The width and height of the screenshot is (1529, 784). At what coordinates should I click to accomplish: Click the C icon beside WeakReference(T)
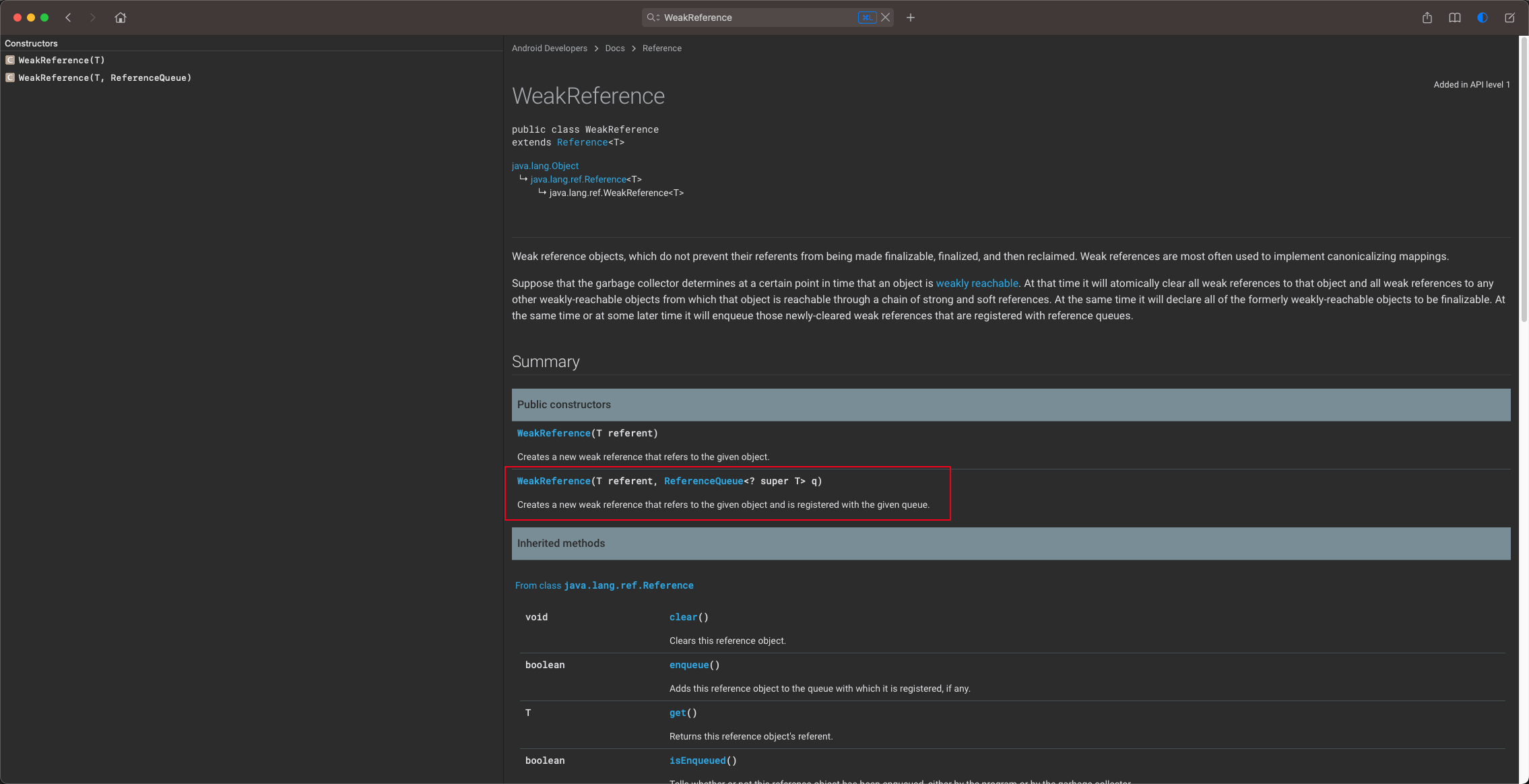[10, 60]
